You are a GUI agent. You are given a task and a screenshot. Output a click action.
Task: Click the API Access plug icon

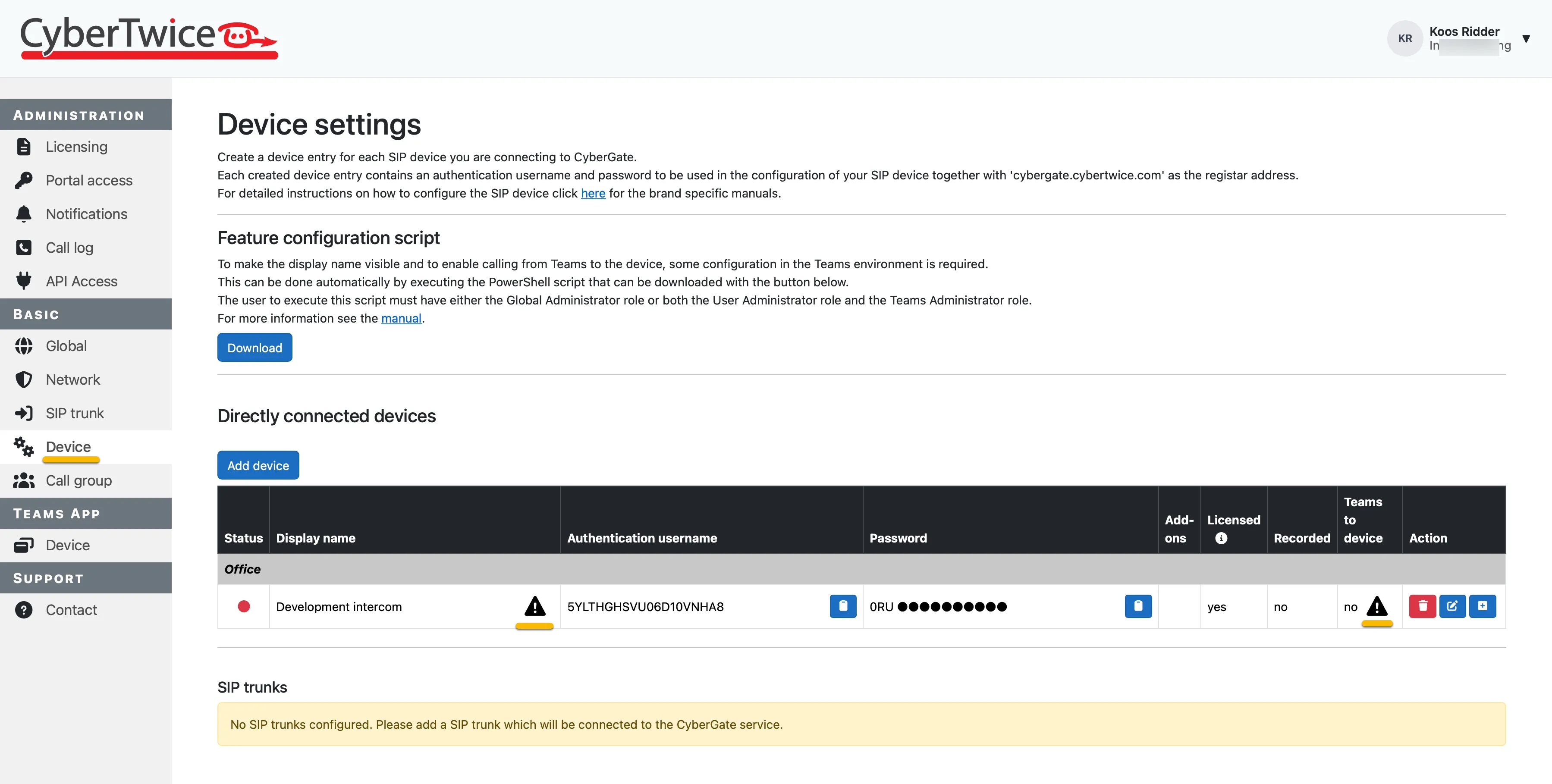(x=23, y=281)
